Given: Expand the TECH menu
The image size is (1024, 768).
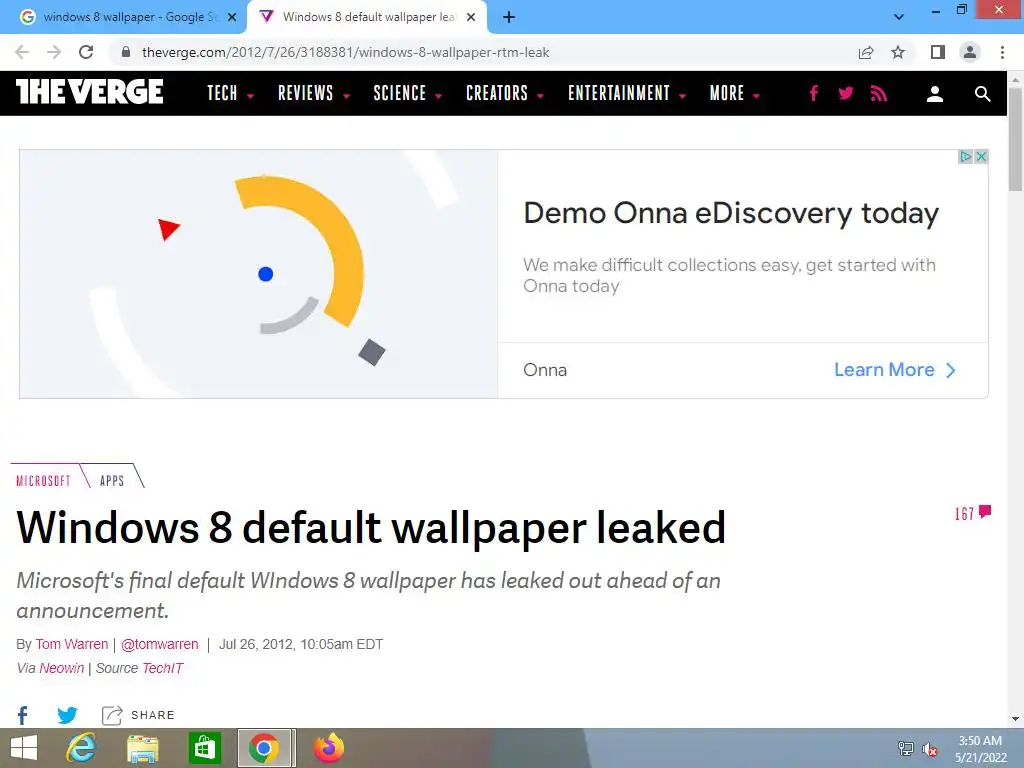Looking at the screenshot, I should click(x=230, y=93).
